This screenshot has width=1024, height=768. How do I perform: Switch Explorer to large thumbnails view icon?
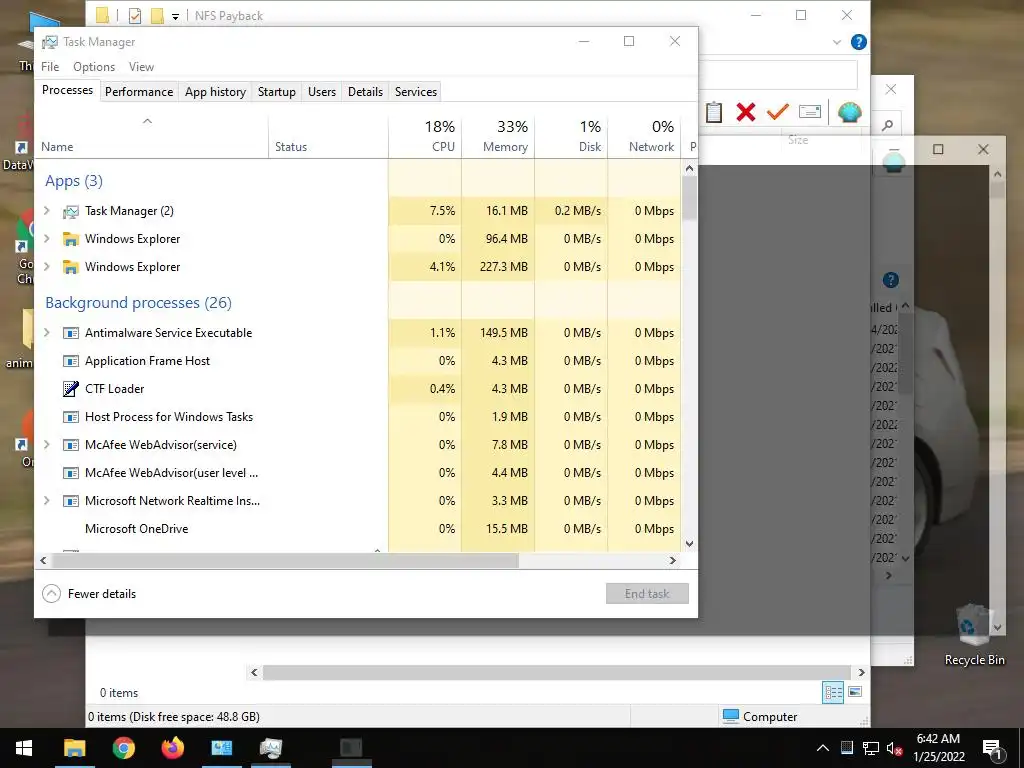[x=855, y=692]
